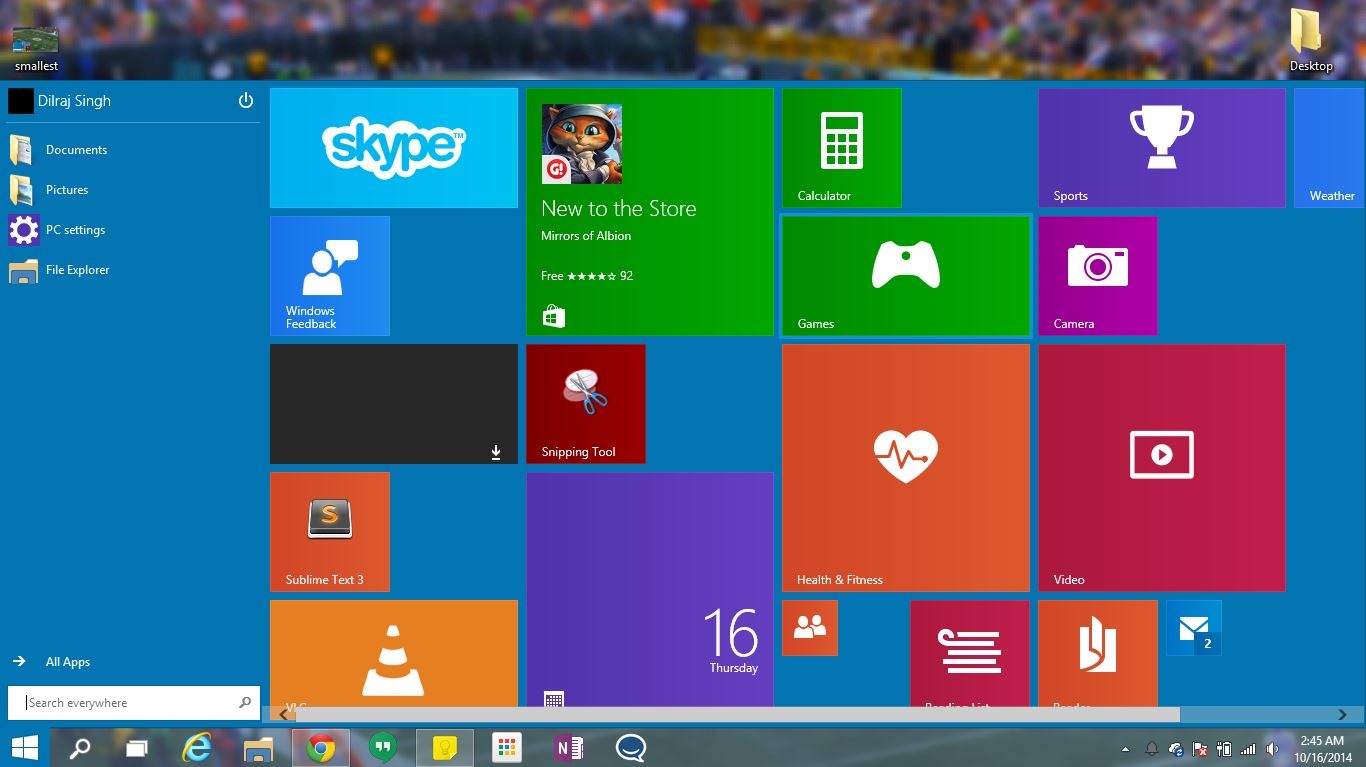Open File Explorer from the Start menu list

coord(77,270)
